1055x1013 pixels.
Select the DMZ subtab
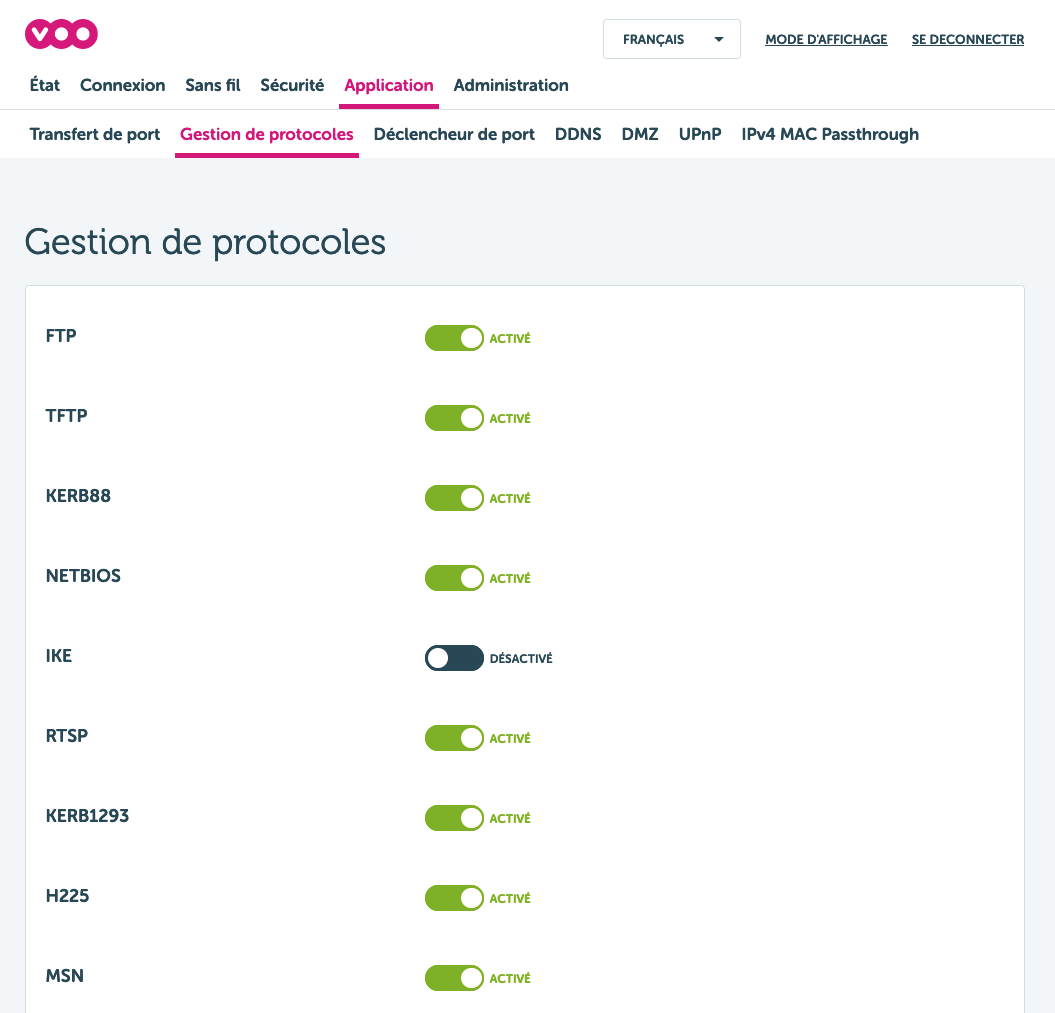[640, 134]
